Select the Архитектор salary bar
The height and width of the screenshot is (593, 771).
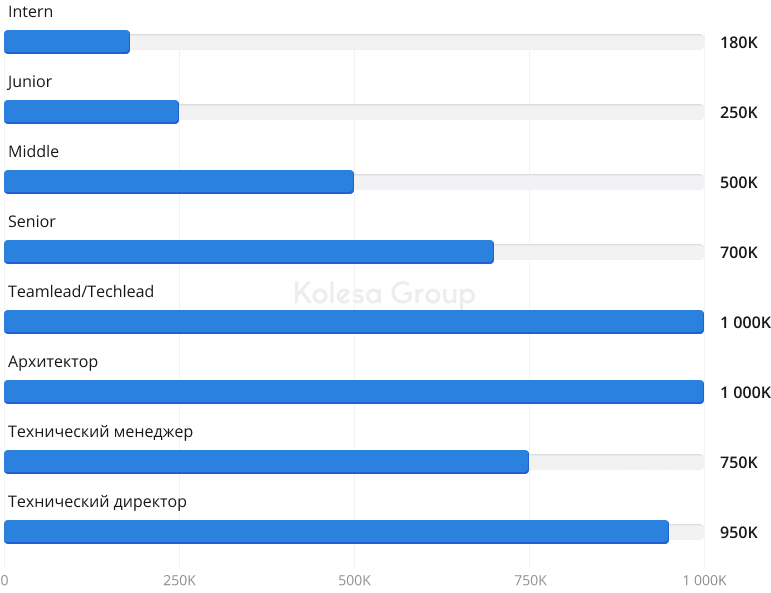pos(354,392)
